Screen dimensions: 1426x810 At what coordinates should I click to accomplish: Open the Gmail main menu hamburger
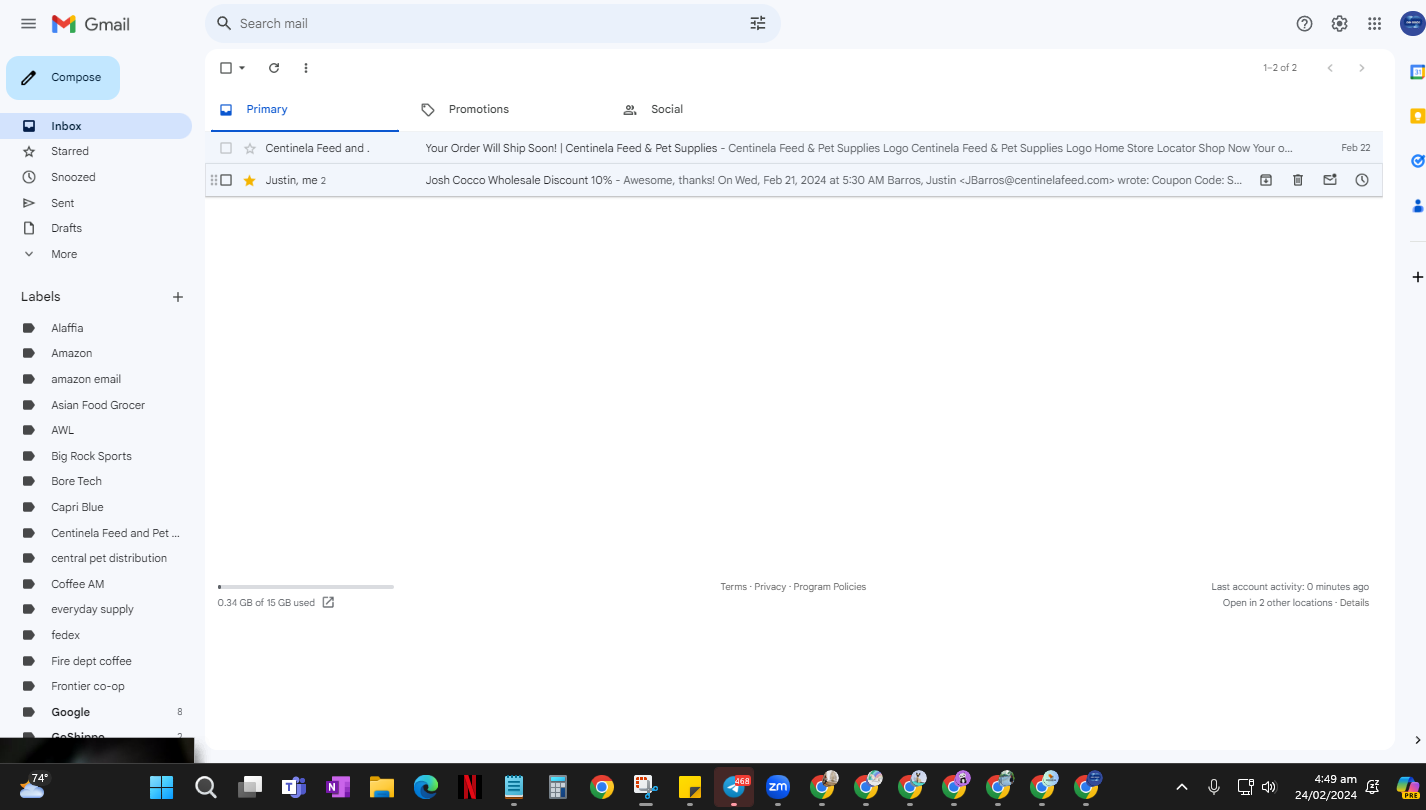pos(28,24)
